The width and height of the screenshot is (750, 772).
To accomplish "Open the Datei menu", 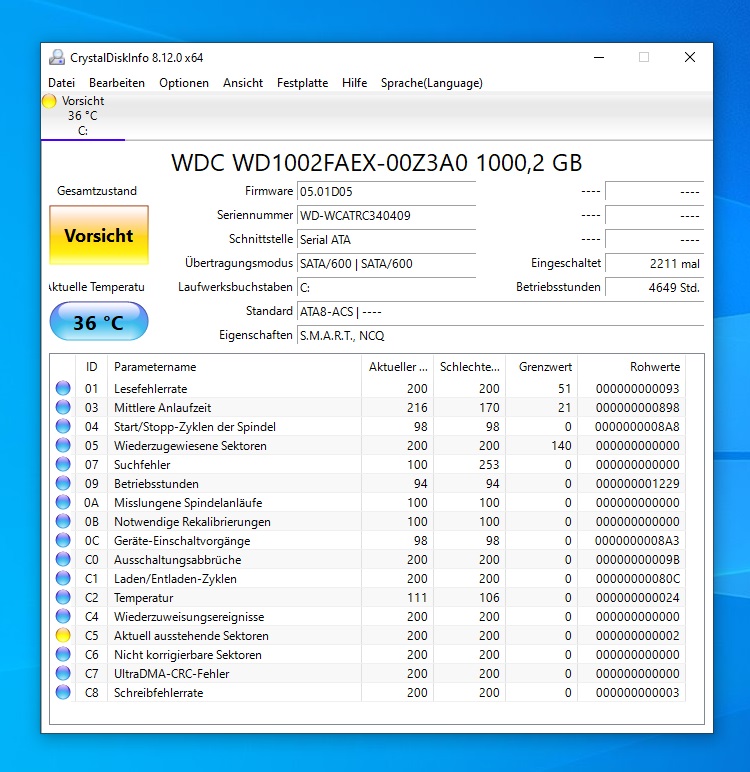I will click(62, 83).
